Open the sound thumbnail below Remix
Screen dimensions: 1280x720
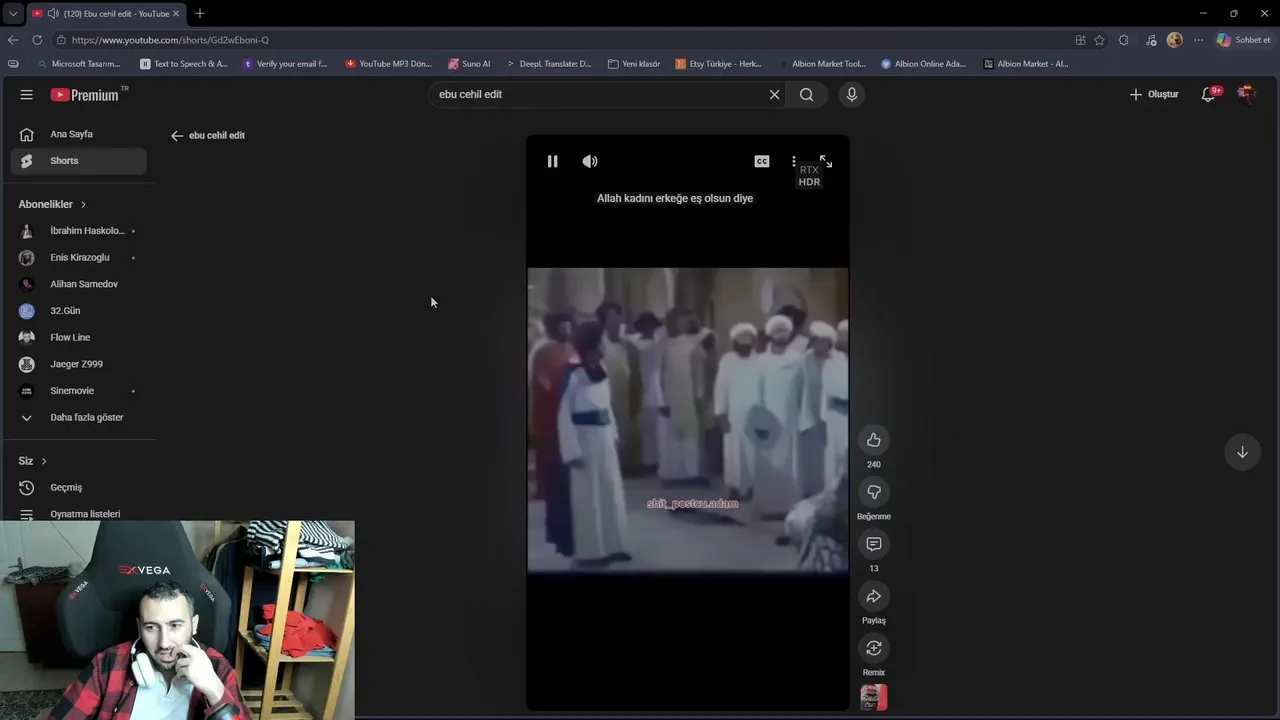click(874, 697)
